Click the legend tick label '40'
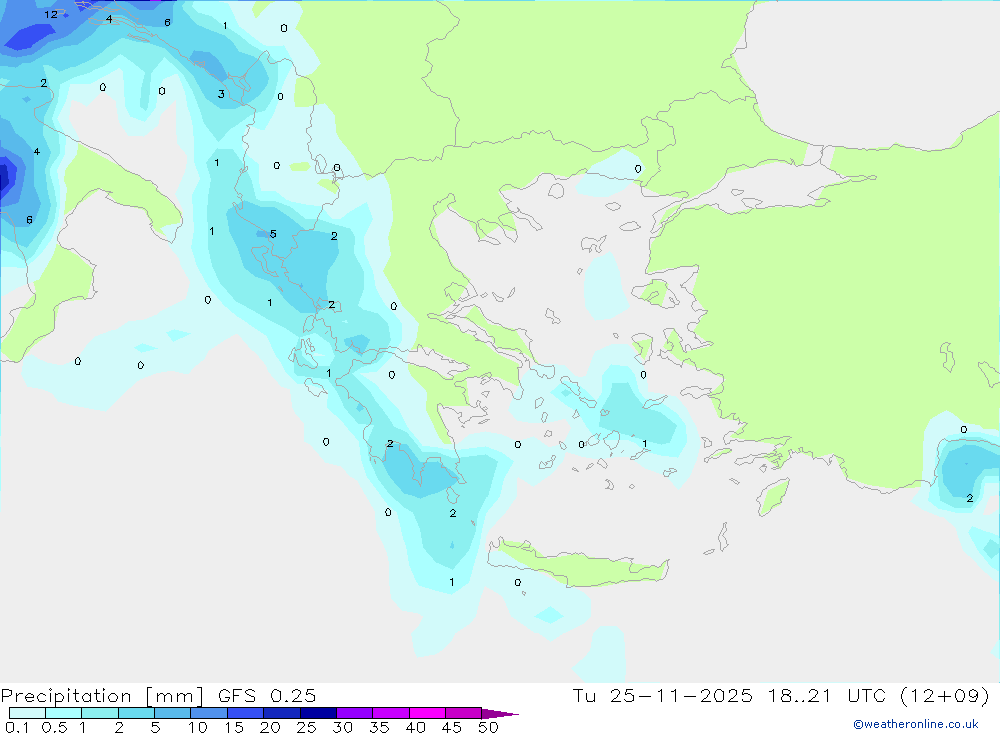1000x733 pixels. pyautogui.click(x=416, y=727)
